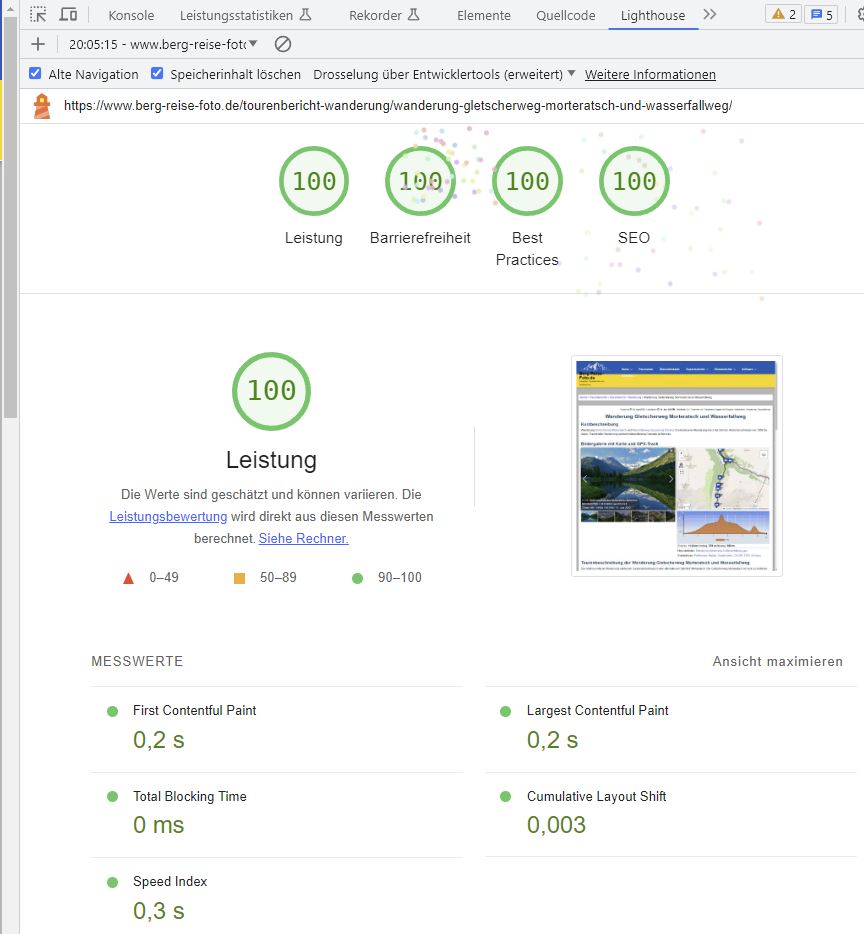The image size is (864, 934).
Task: Show more DevTools tabs chevron
Action: (709, 14)
